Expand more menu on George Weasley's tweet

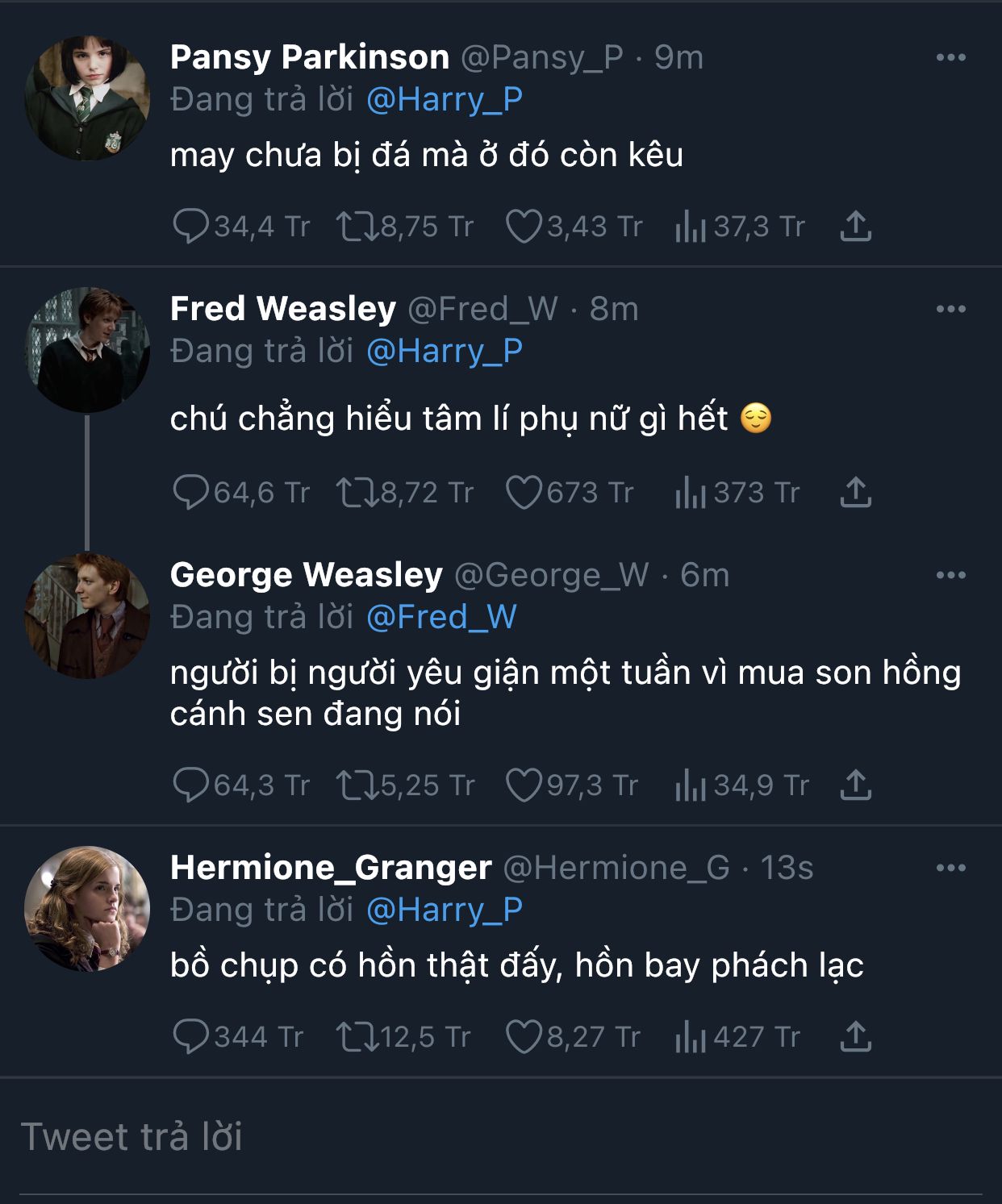[951, 575]
